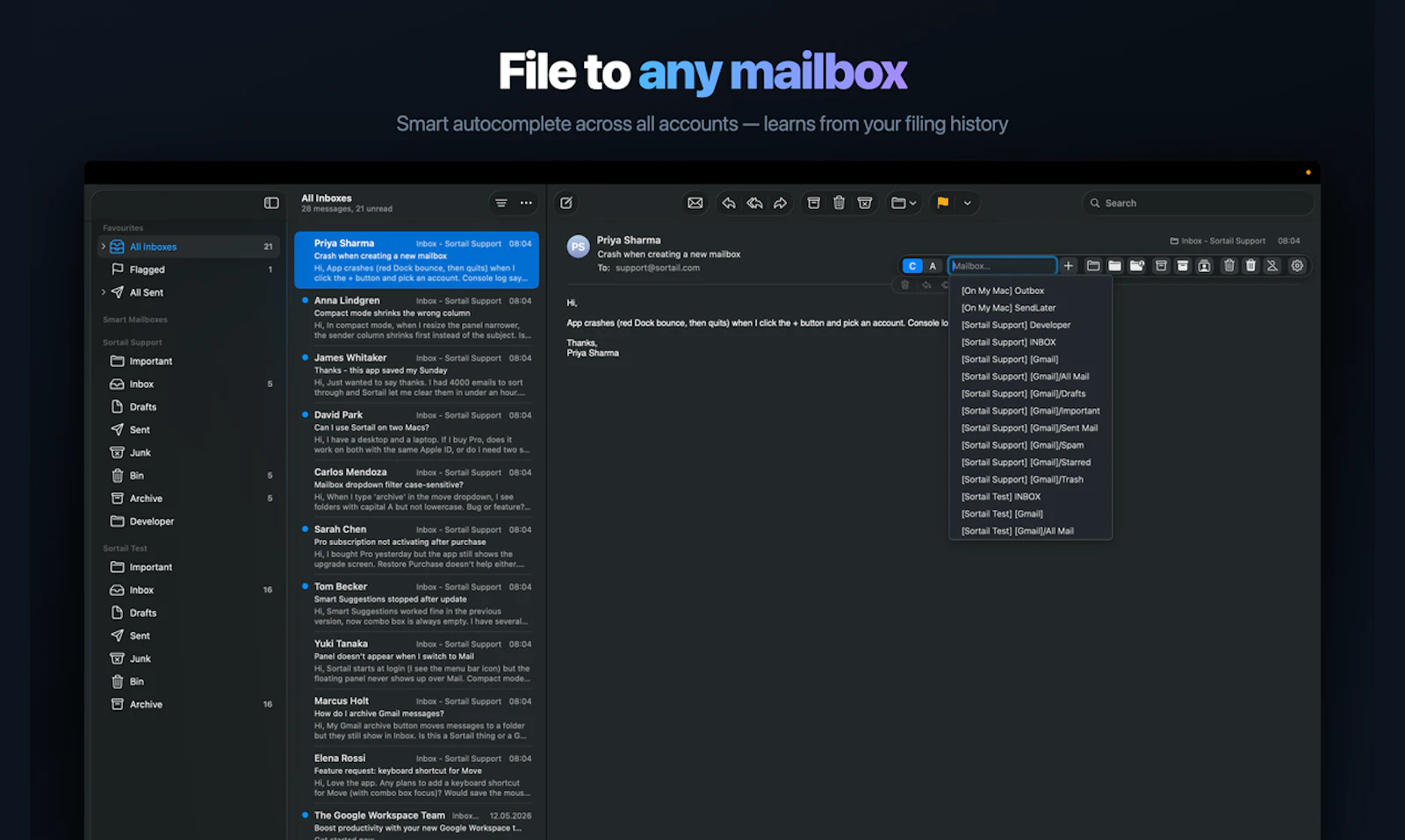Open the Sortail Test Sent folder
Image resolution: width=1405 pixels, height=840 pixels.
pos(188,635)
